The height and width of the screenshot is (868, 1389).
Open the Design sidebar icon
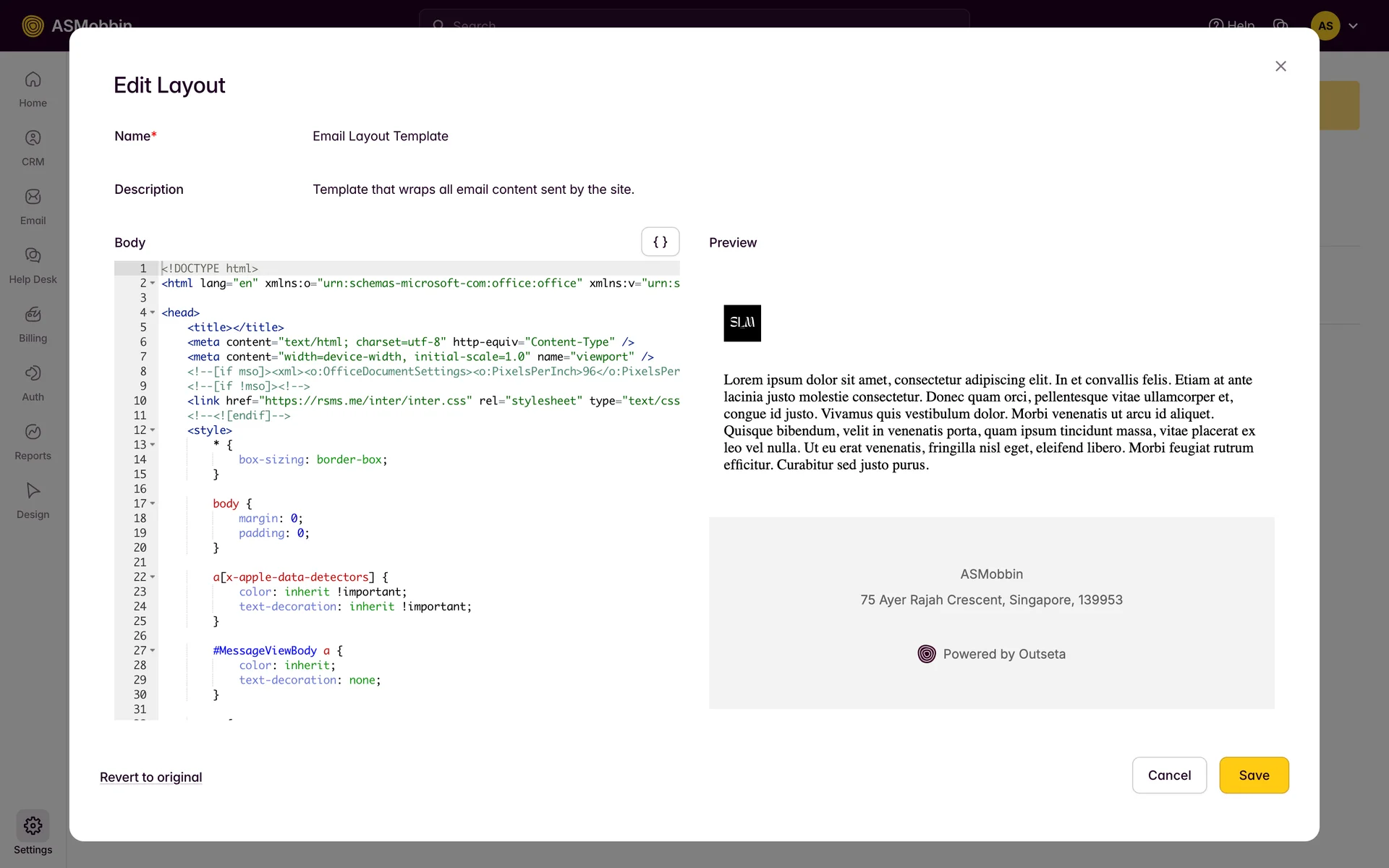pos(33,490)
